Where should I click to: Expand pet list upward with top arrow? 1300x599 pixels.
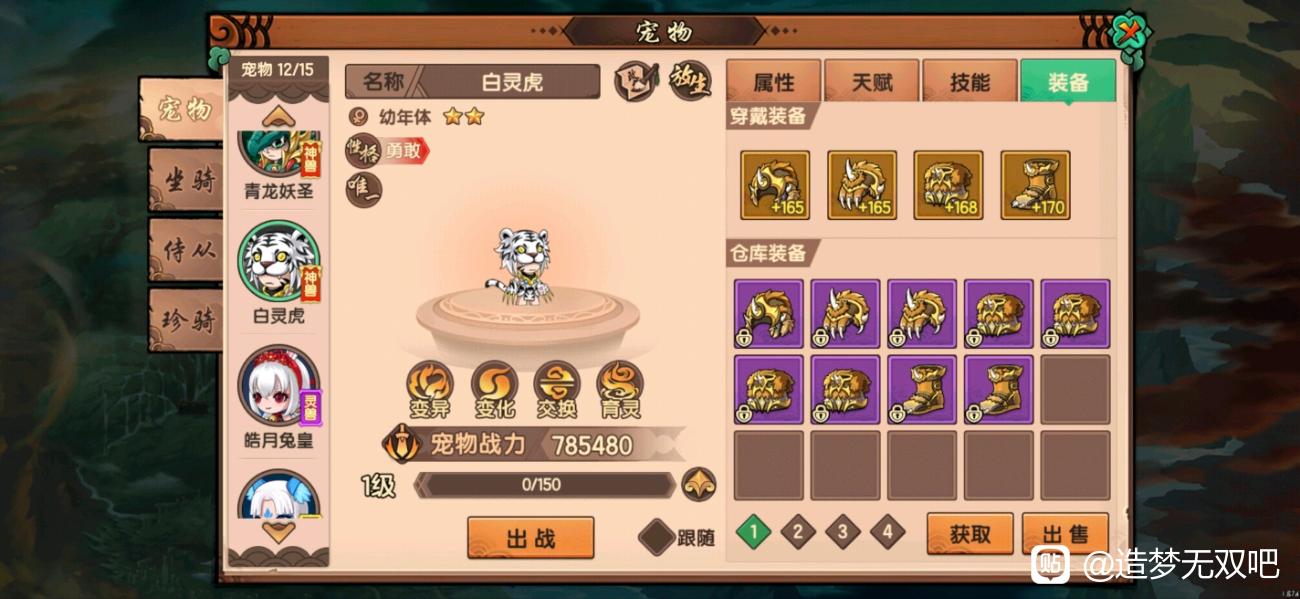pos(278,116)
